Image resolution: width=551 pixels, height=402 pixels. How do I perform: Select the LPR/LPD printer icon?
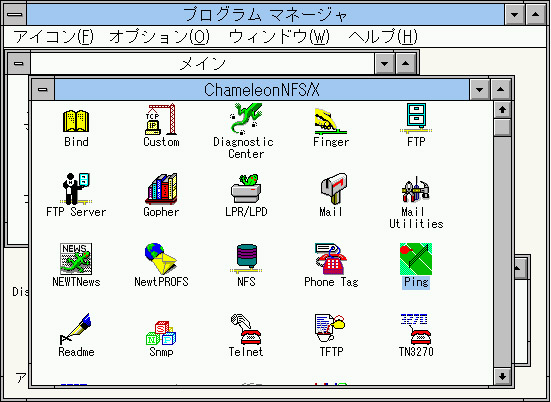tap(246, 189)
